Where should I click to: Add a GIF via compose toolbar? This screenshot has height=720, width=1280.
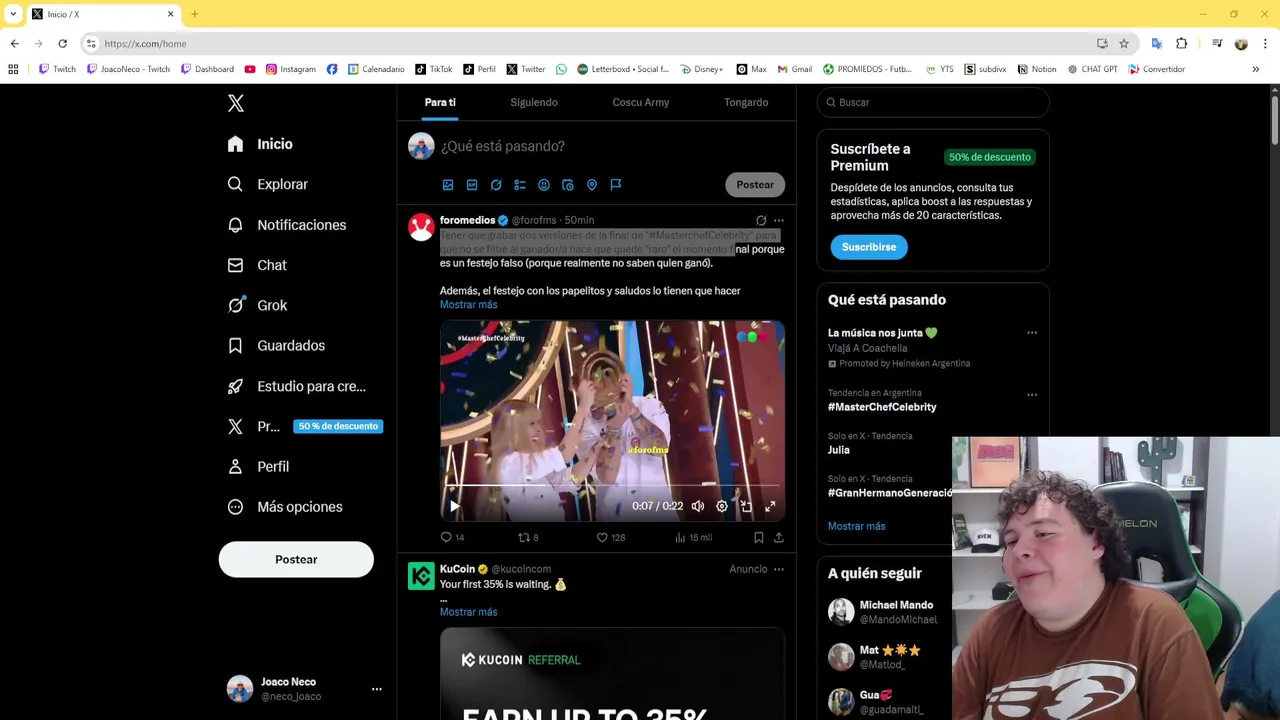click(x=472, y=185)
